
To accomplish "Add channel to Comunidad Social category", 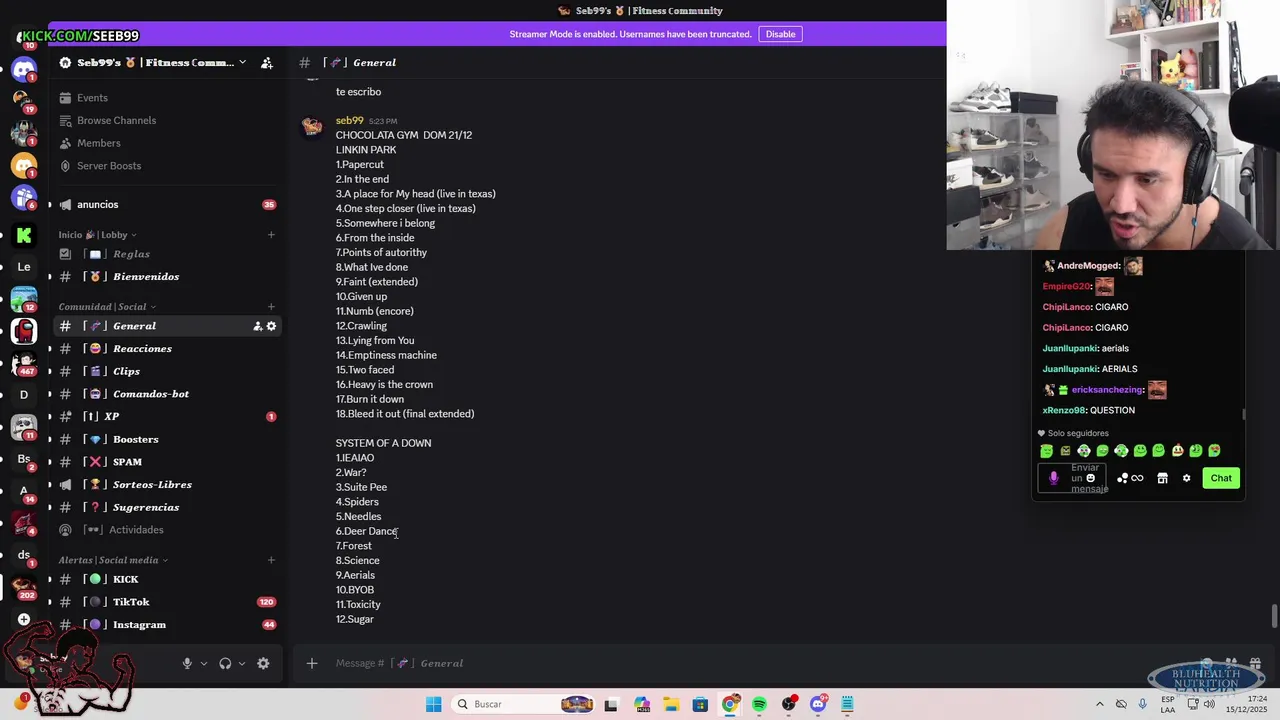I will click(271, 307).
